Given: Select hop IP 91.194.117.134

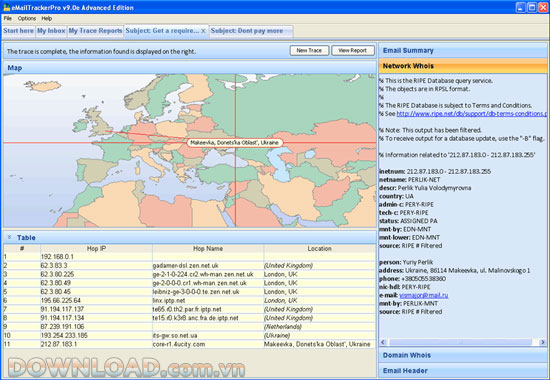Looking at the screenshot, I should (x=62, y=318).
